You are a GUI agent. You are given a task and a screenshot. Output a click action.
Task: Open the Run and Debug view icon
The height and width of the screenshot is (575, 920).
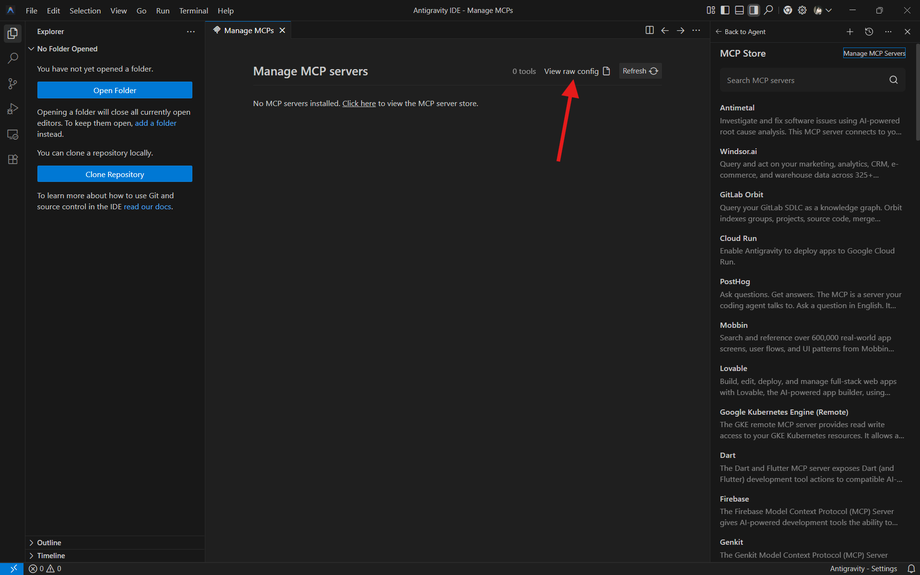12,109
